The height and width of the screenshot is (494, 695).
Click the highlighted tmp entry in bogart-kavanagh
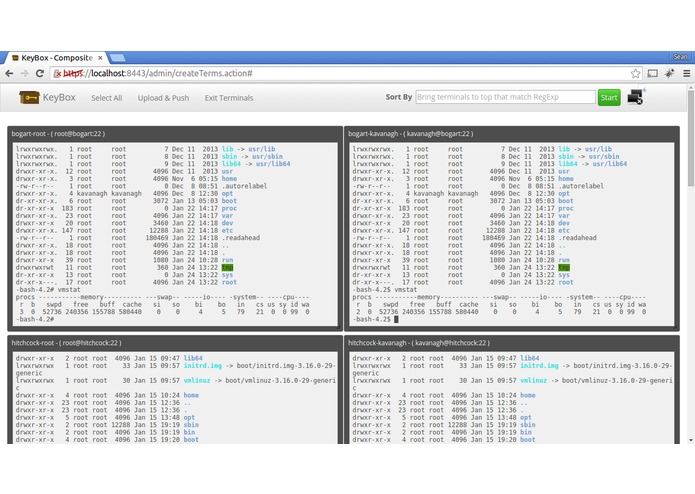click(564, 268)
